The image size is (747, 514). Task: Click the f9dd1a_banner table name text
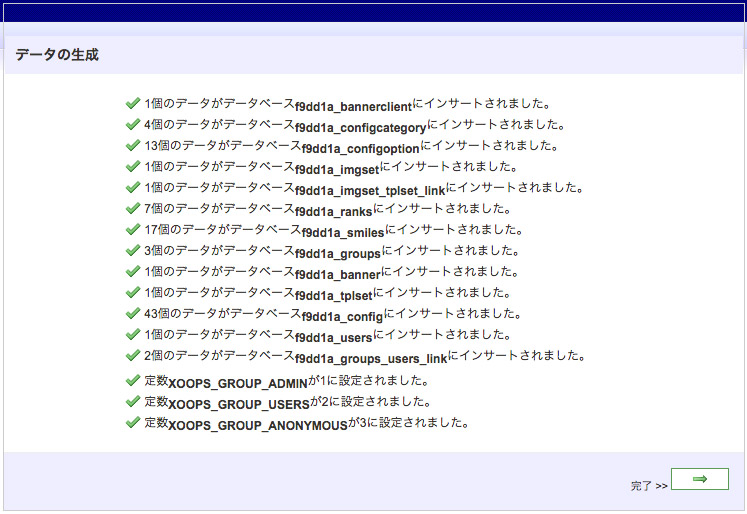pyautogui.click(x=338, y=274)
